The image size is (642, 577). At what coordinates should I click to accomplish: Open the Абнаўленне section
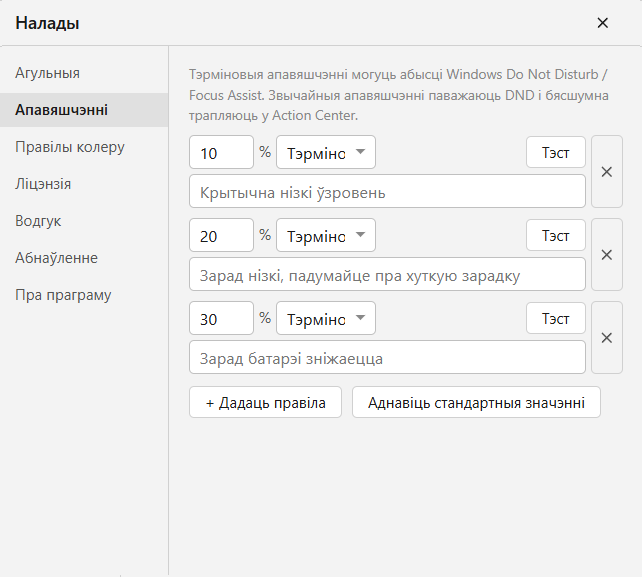point(84,258)
